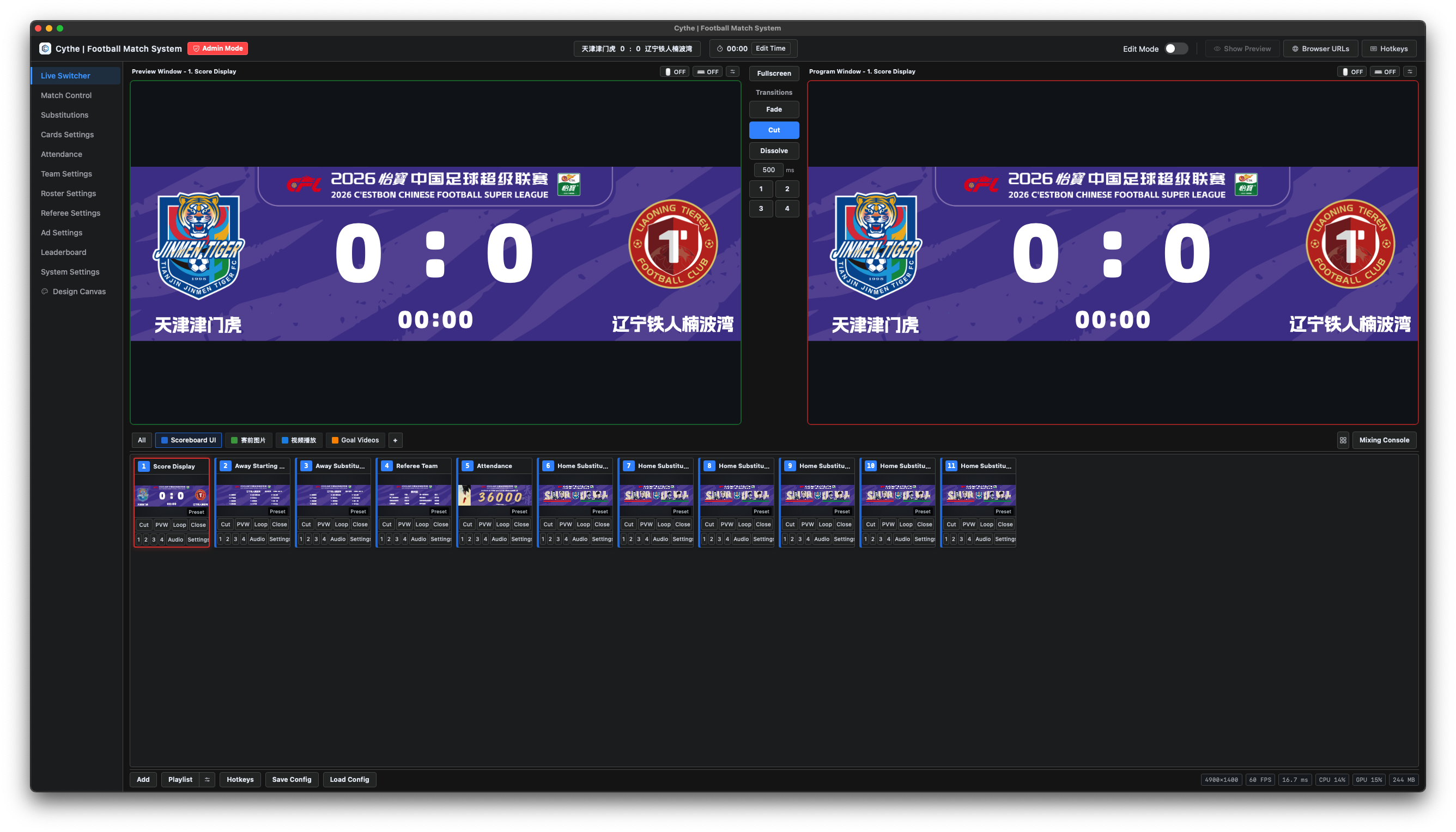This screenshot has width=1456, height=832.
Task: Open Match Control in sidebar
Action: [x=66, y=95]
